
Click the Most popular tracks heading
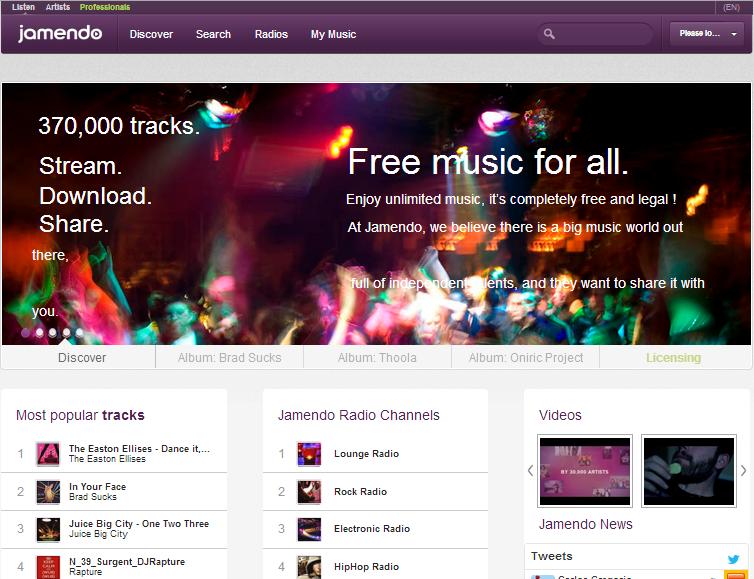[80, 415]
